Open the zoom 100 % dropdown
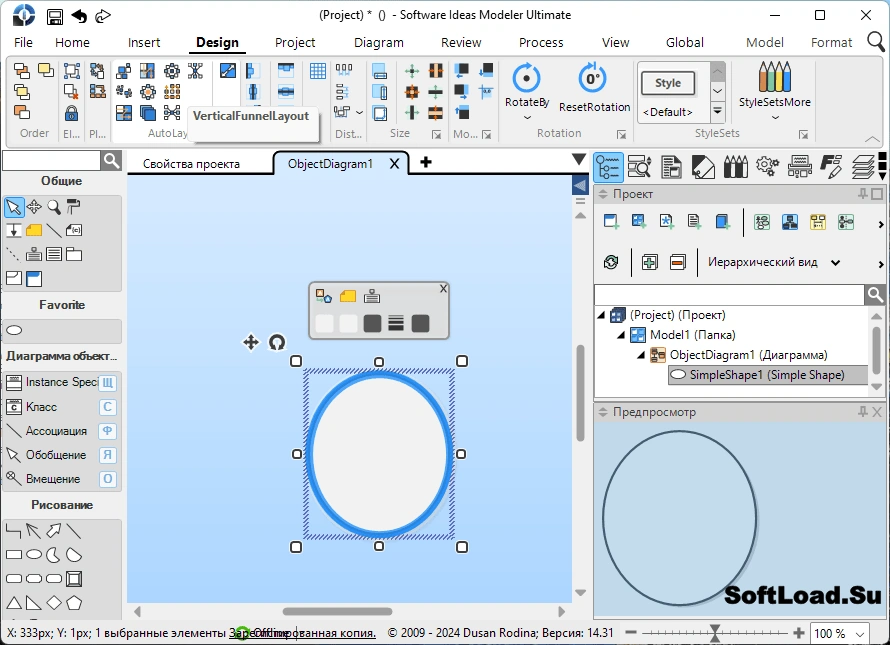890x645 pixels. pos(860,634)
